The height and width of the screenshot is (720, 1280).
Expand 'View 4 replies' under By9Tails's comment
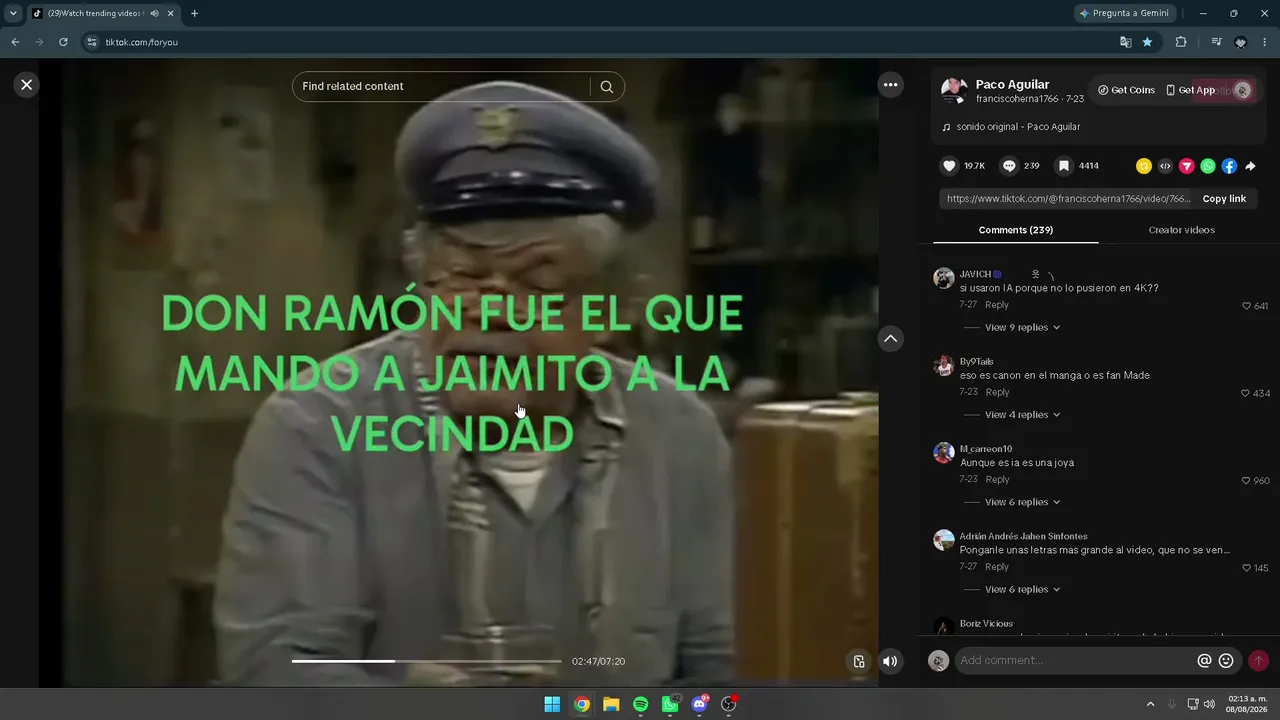click(x=1022, y=415)
